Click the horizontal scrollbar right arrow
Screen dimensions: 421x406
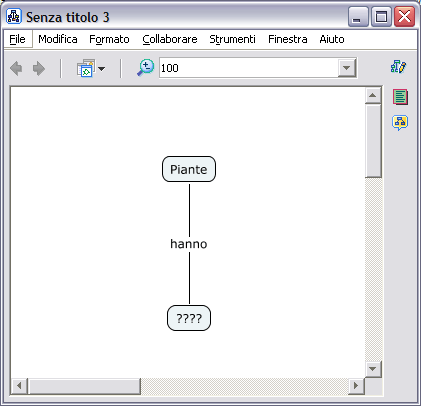pyautogui.click(x=356, y=386)
